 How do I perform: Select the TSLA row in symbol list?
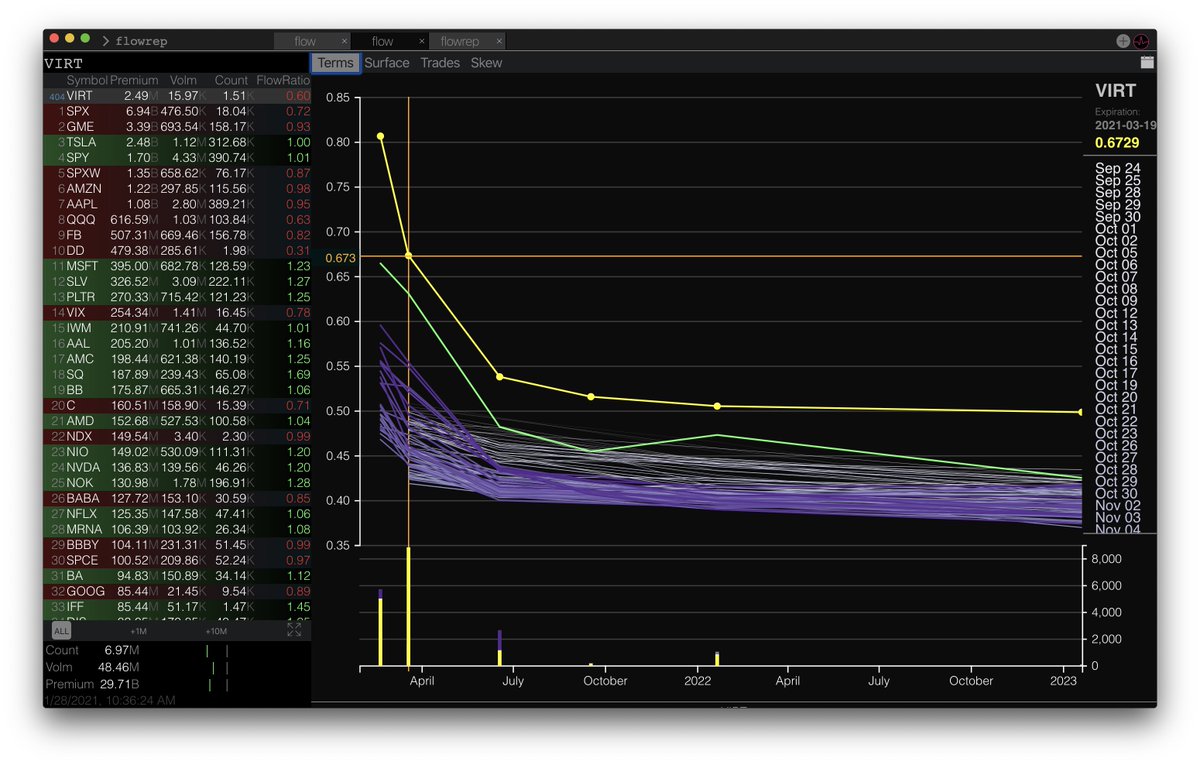point(177,142)
